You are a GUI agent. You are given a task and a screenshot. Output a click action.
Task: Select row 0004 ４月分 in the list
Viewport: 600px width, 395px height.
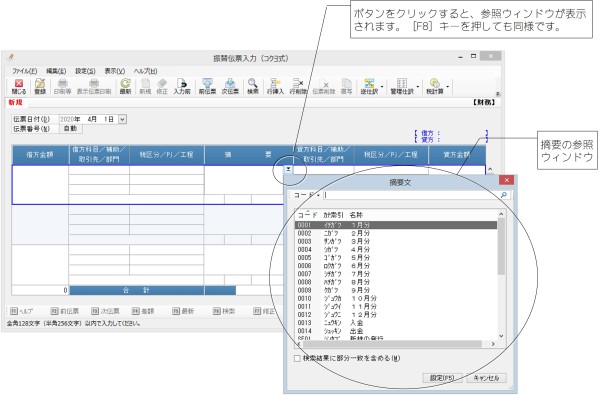(x=396, y=250)
